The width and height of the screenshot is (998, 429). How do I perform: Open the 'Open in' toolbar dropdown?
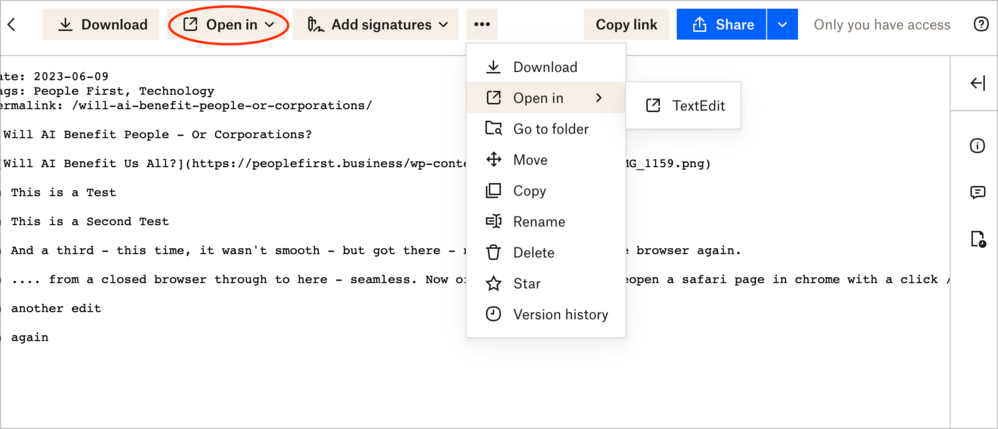228,25
